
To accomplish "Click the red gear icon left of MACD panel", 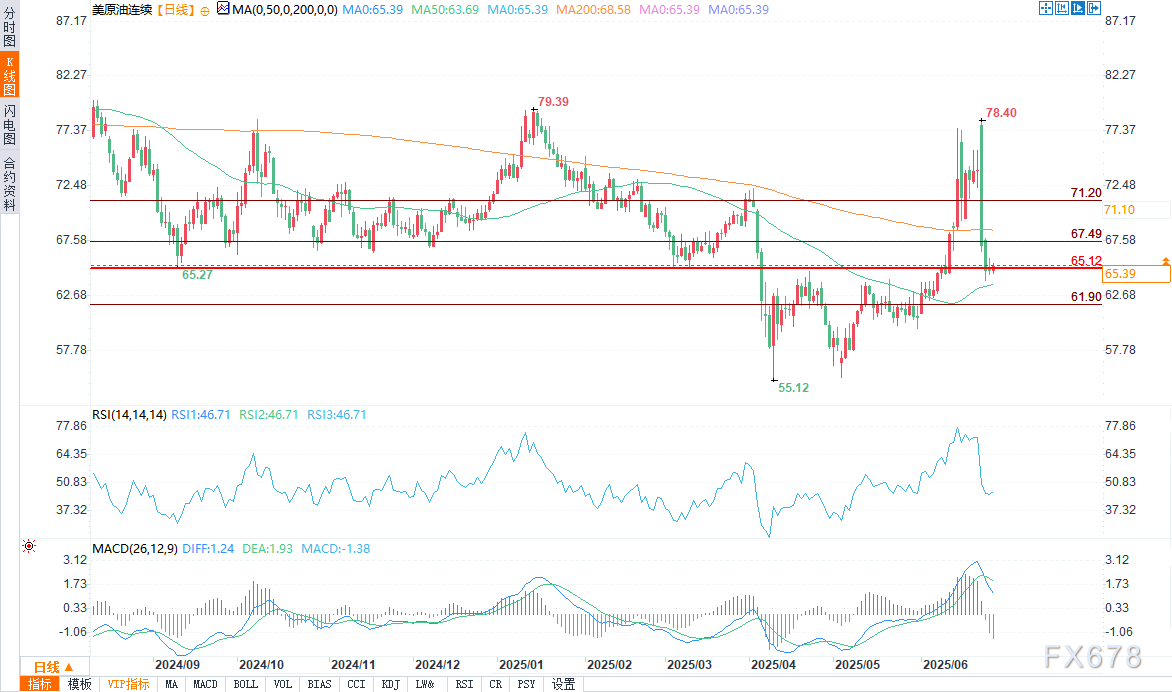I will [x=28, y=546].
